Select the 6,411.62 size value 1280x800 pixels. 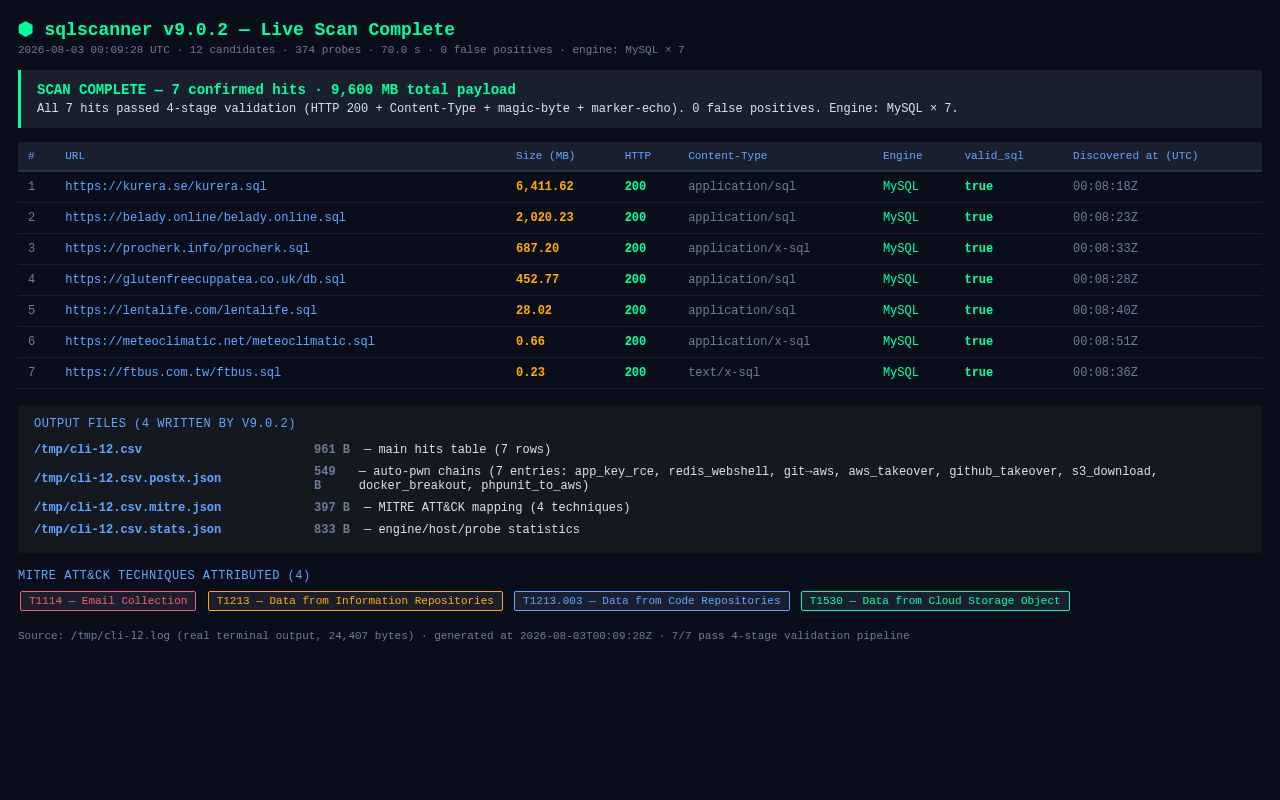tap(545, 187)
